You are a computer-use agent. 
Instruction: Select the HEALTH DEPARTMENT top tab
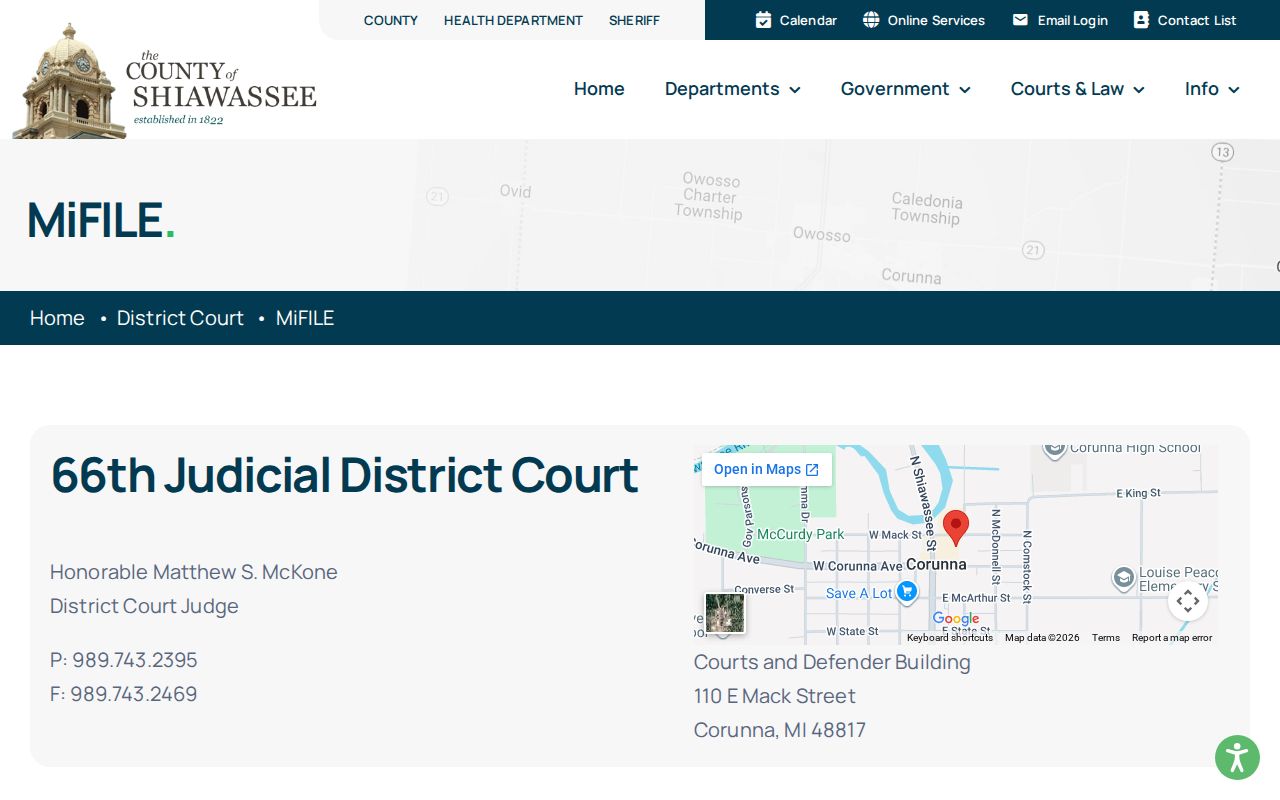pyautogui.click(x=513, y=20)
